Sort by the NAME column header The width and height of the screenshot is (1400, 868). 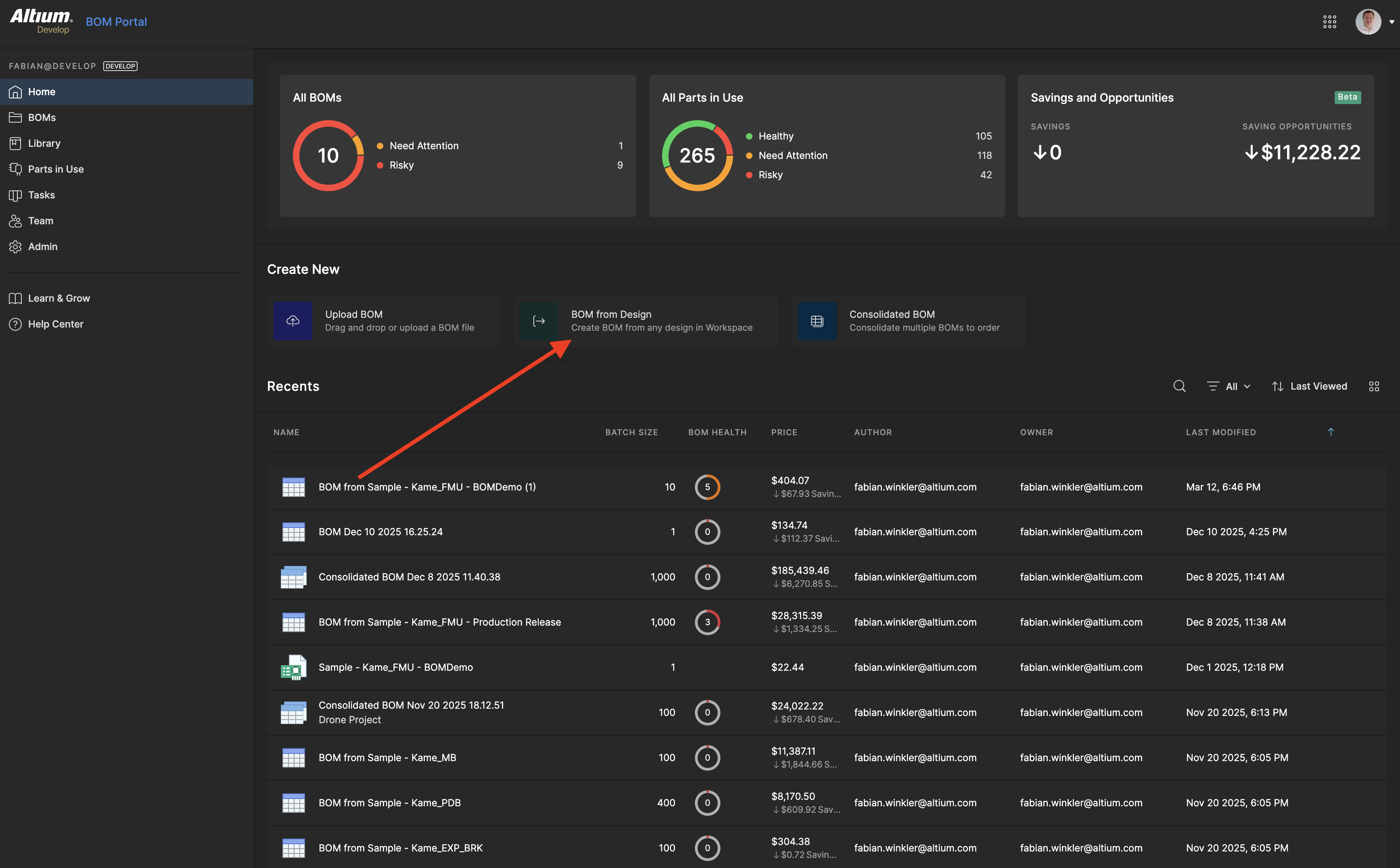[286, 432]
